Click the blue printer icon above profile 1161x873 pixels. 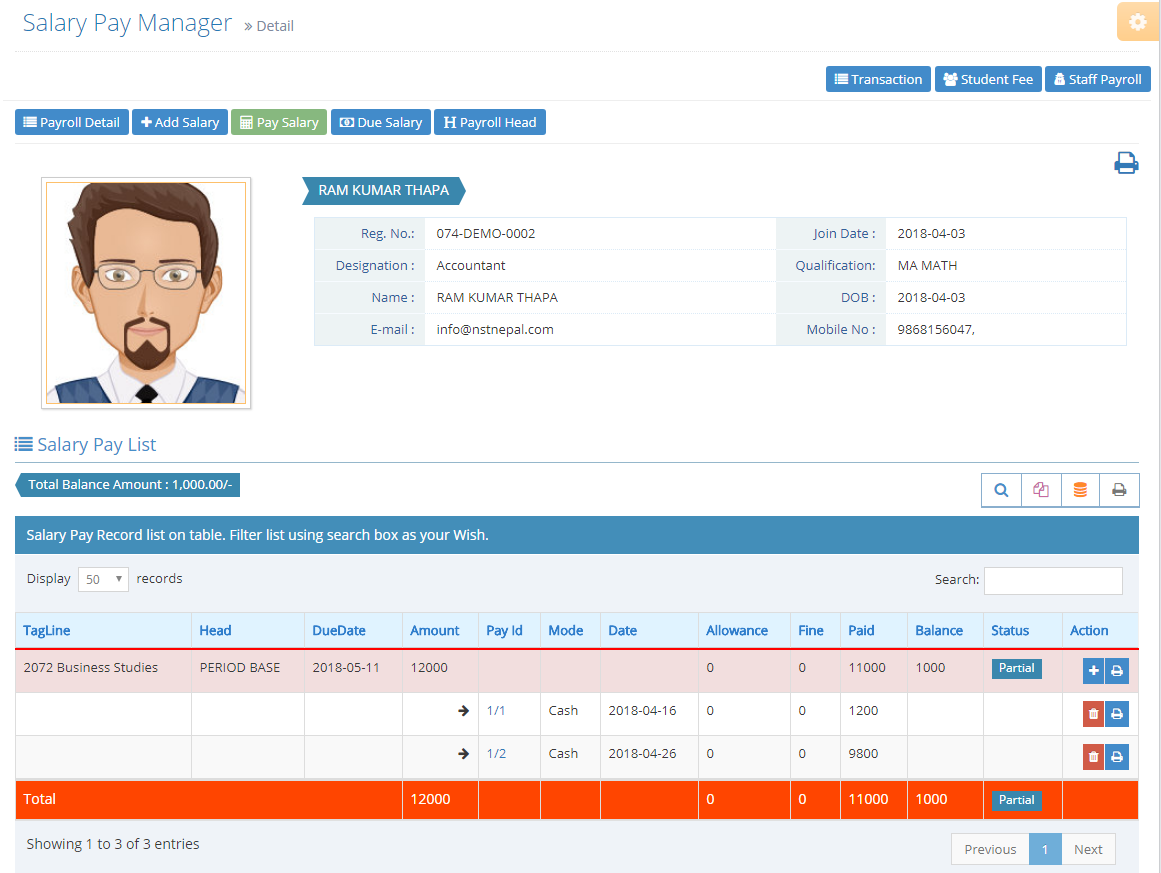[x=1126, y=163]
